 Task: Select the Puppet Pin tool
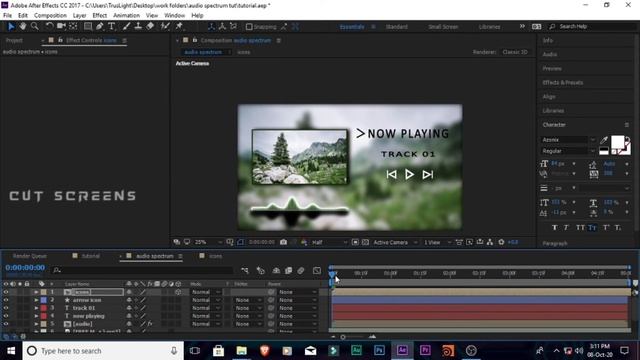pyautogui.click(x=179, y=27)
